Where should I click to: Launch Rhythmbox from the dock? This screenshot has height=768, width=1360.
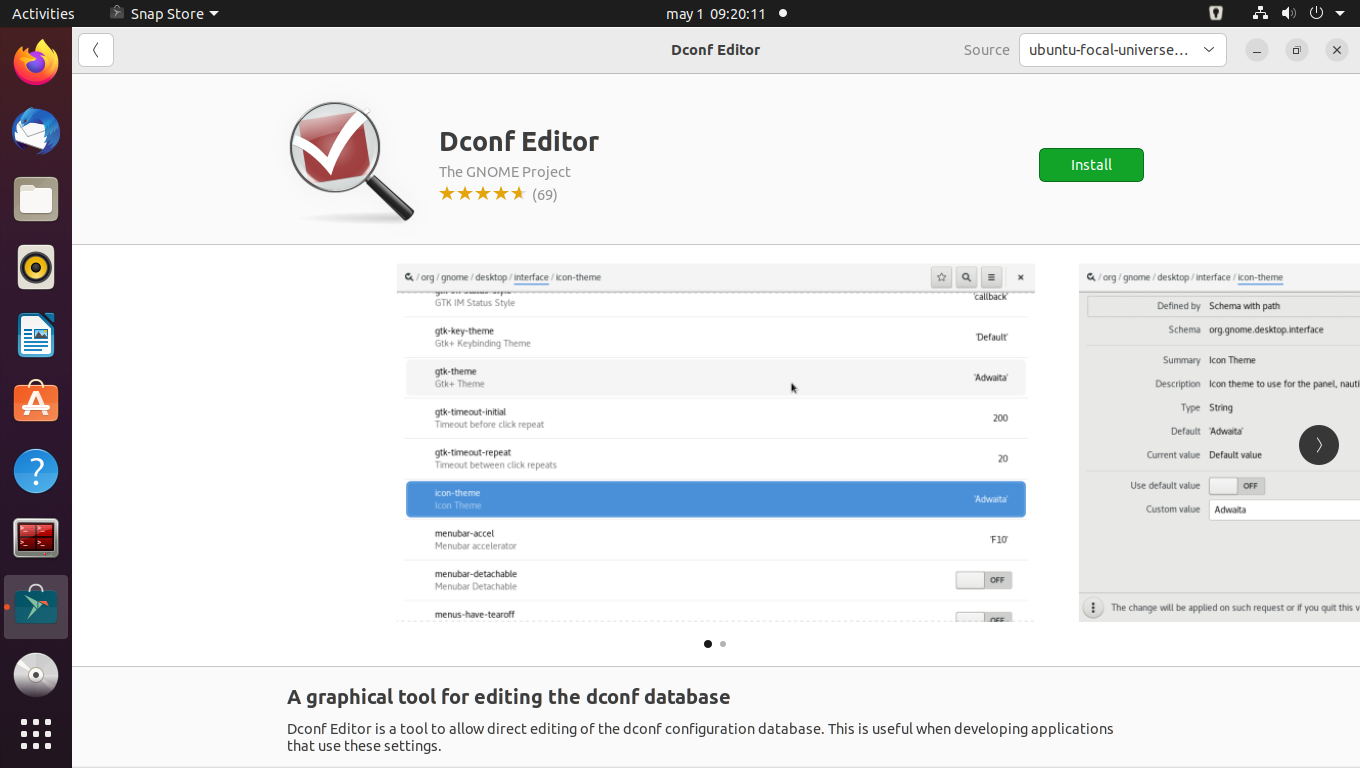[x=36, y=268]
